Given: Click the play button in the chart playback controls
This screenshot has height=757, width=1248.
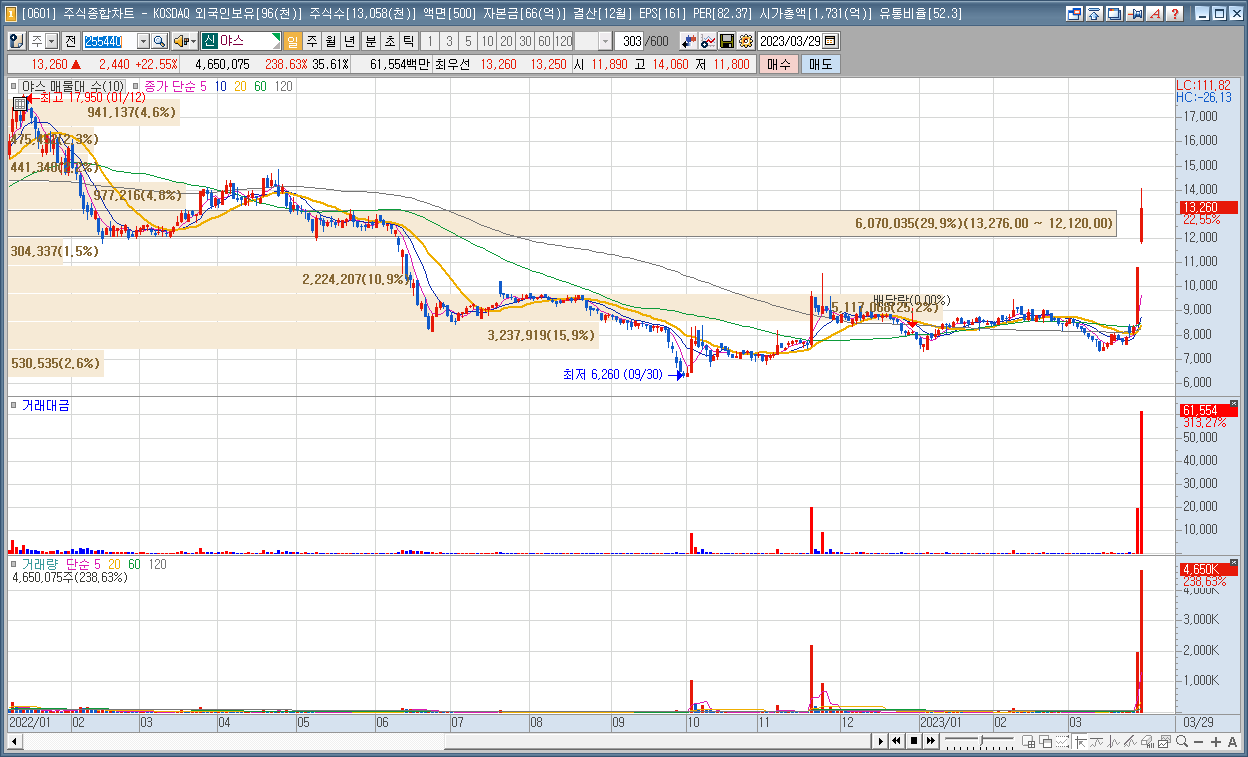Looking at the screenshot, I should coord(881,741).
